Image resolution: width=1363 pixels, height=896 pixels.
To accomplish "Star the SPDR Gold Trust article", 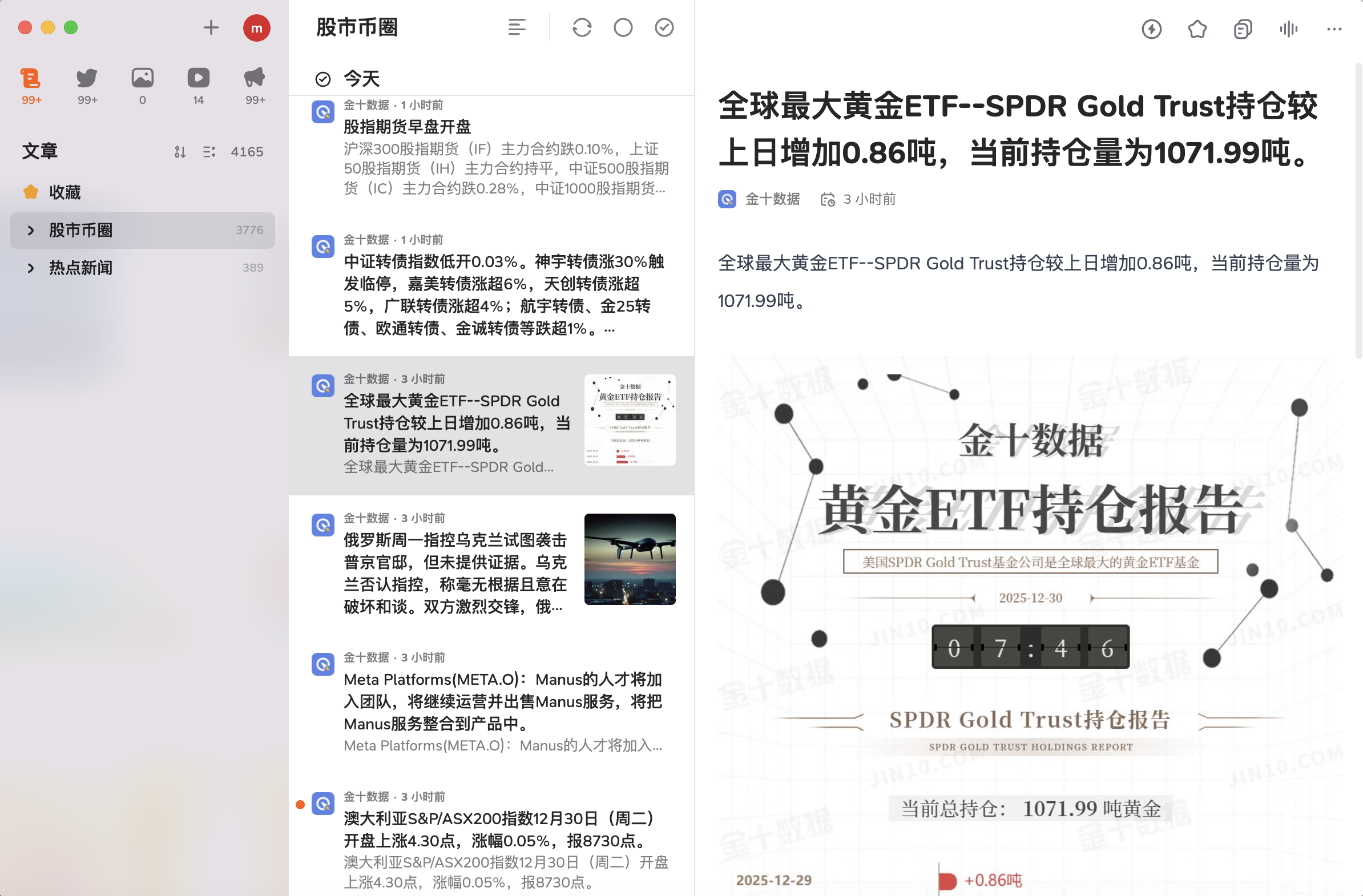I will coord(1197,29).
